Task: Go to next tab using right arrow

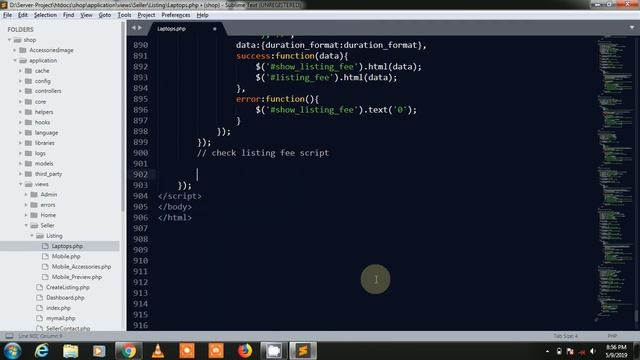Action: coord(140,28)
